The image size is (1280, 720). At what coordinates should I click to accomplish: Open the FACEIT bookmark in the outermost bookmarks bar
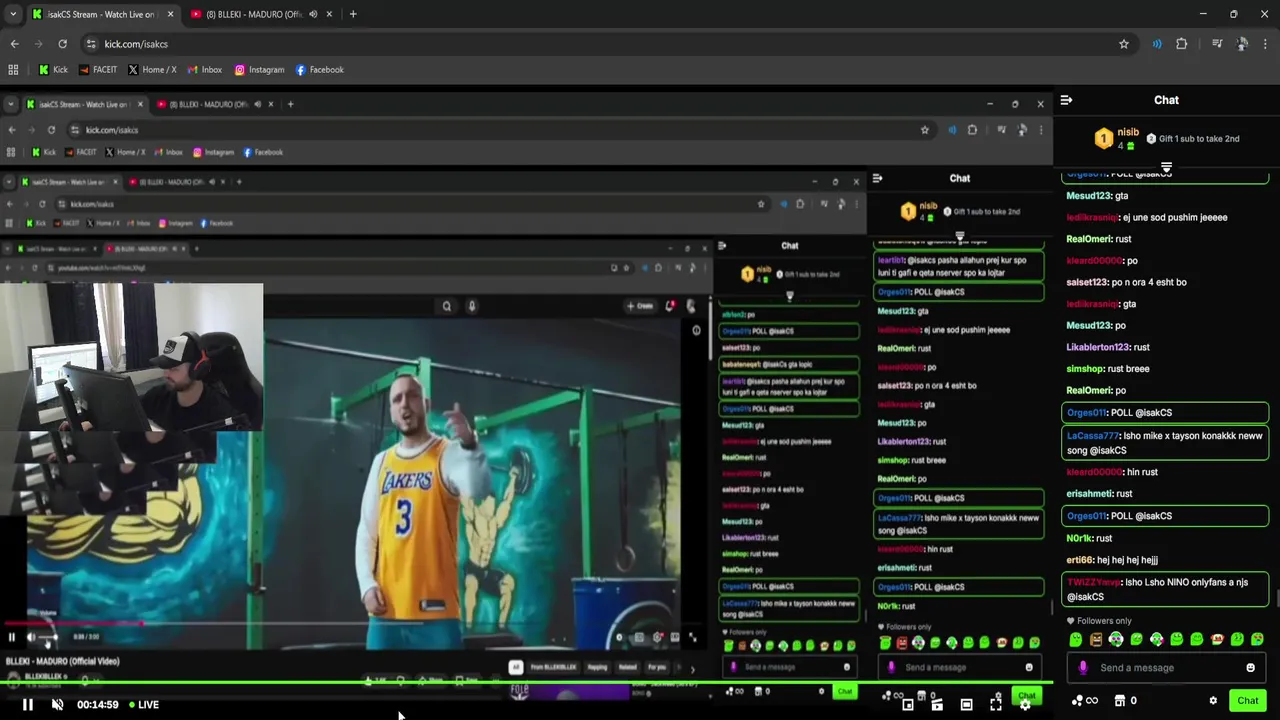click(98, 70)
